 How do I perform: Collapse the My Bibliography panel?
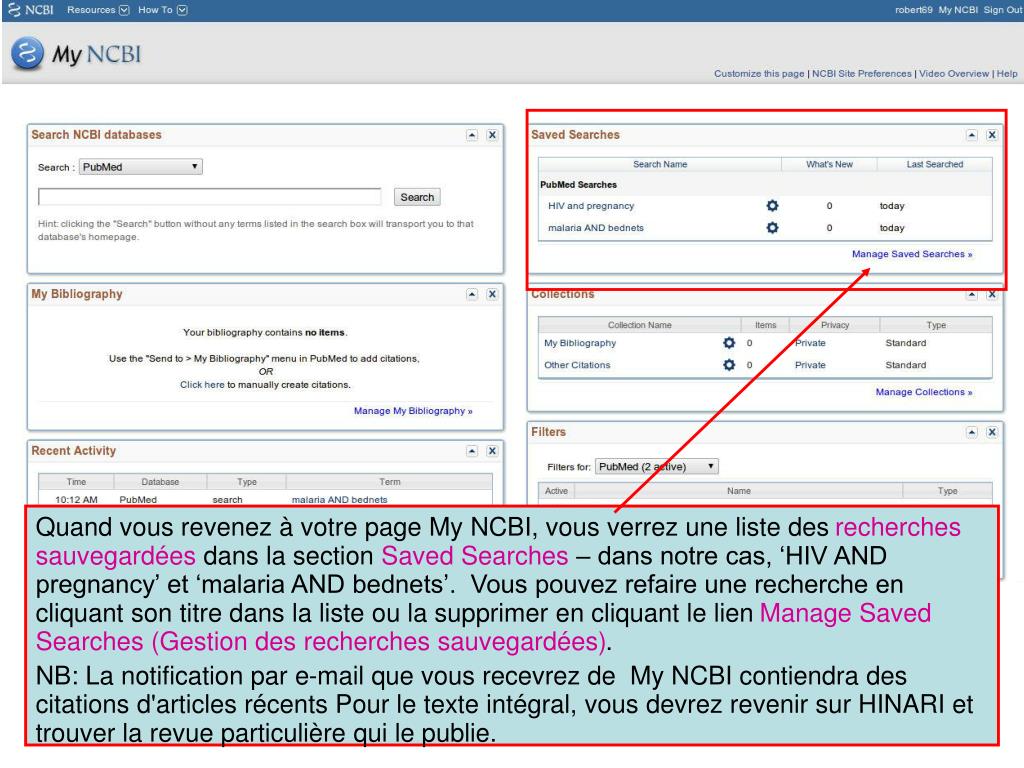(x=472, y=295)
